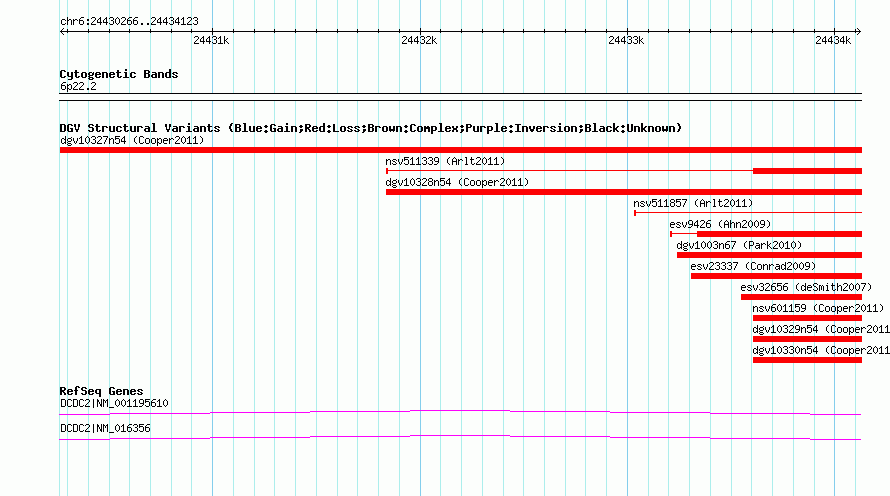The image size is (890, 496).
Task: Select the Cytogenetic Bands track title
Action: tap(119, 74)
